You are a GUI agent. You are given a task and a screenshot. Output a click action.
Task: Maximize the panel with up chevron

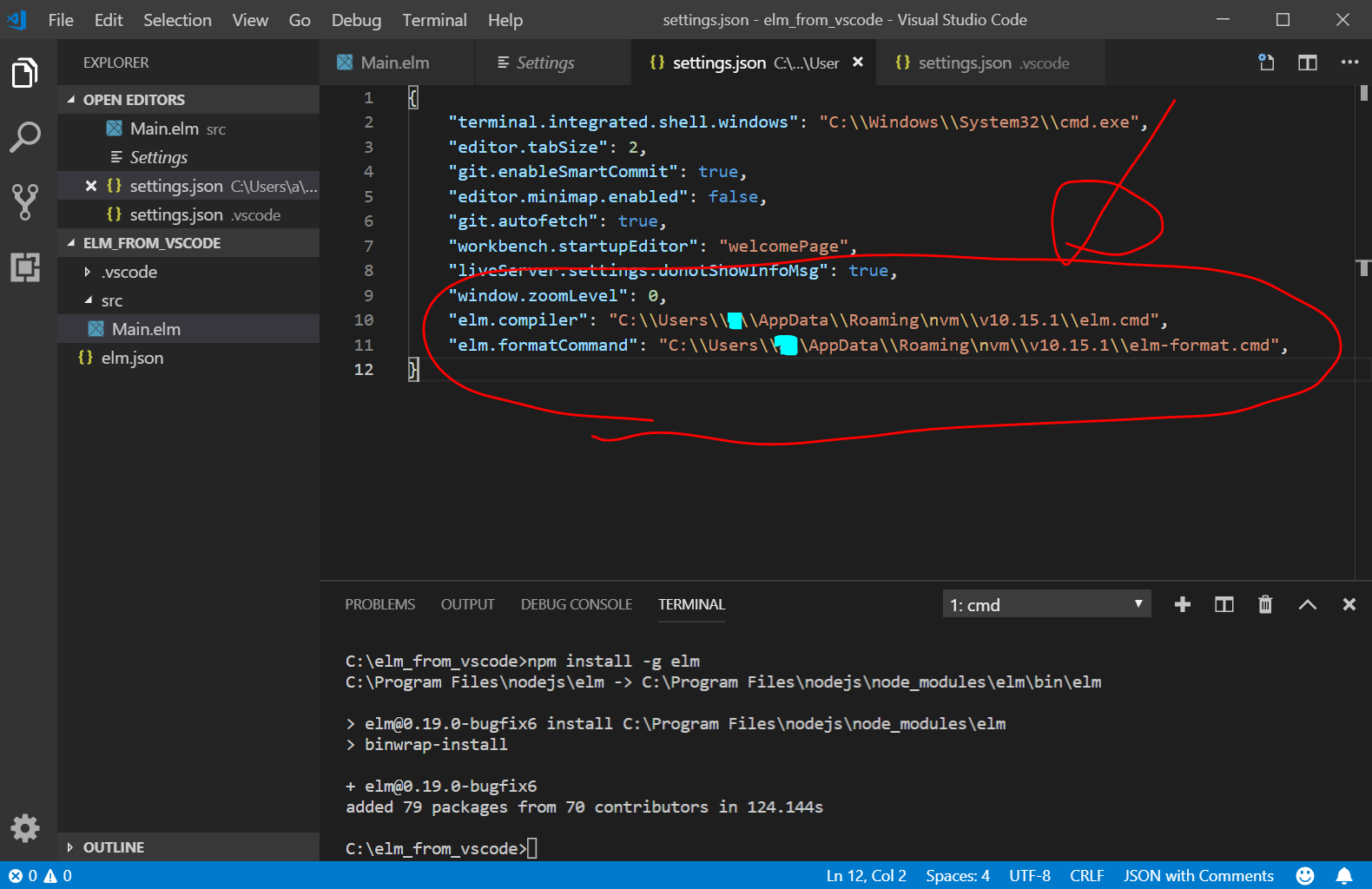pos(1307,604)
